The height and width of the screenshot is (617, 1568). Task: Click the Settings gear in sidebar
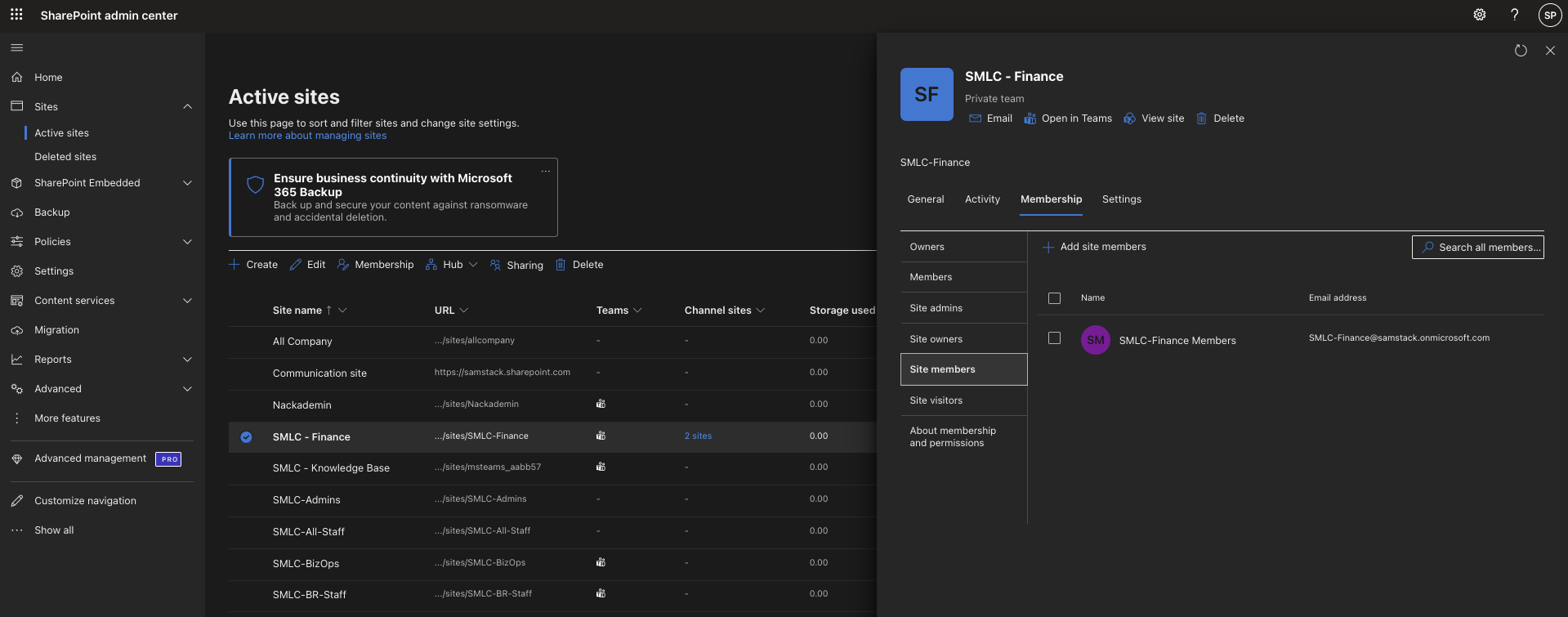(x=16, y=271)
